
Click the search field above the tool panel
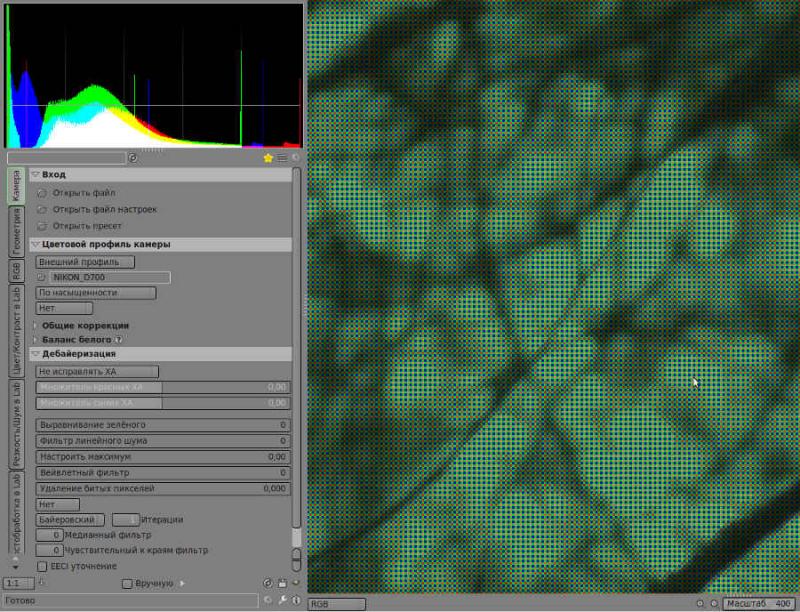pyautogui.click(x=66, y=158)
